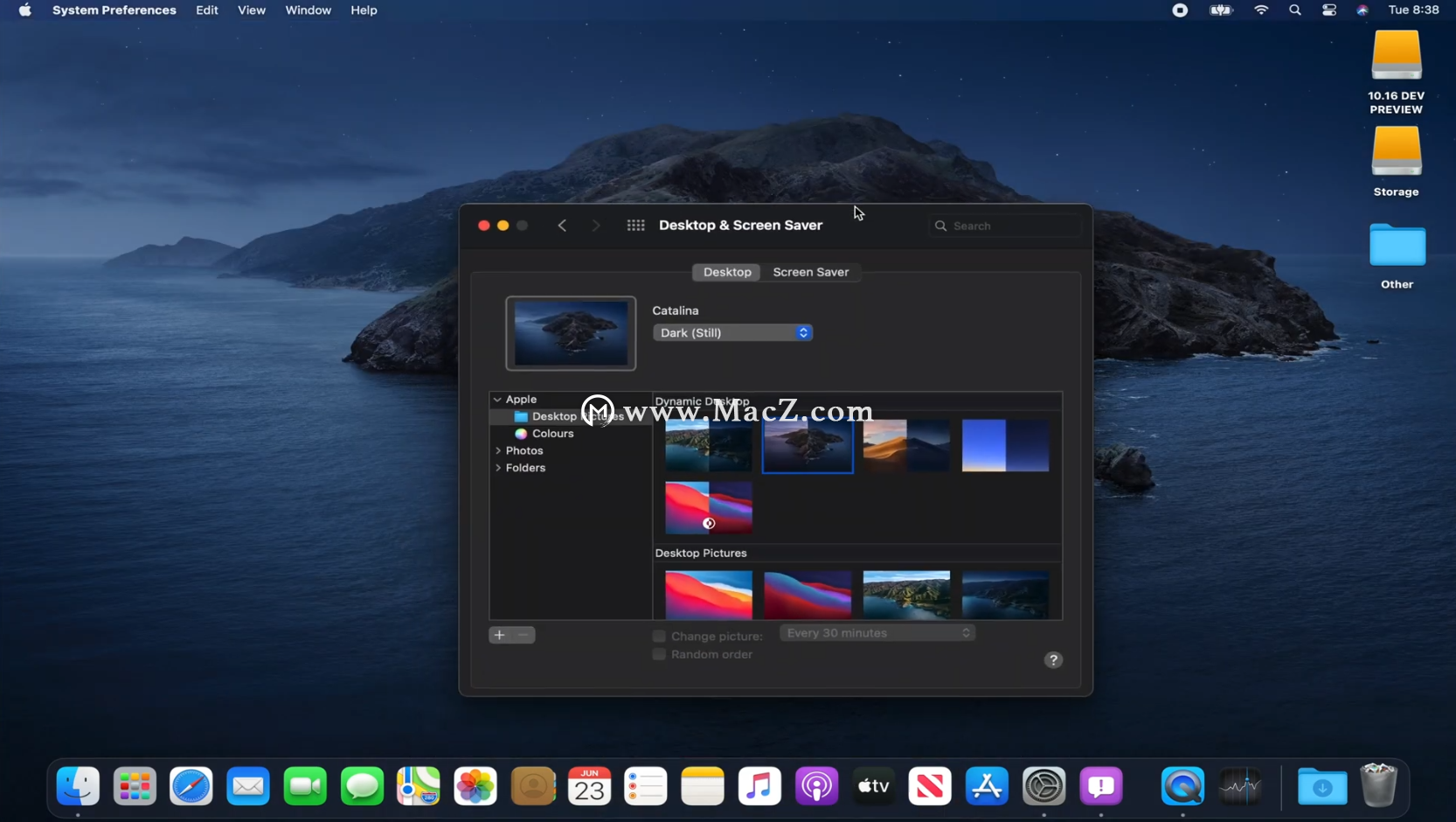Open Notes app in Dock

coord(703,786)
